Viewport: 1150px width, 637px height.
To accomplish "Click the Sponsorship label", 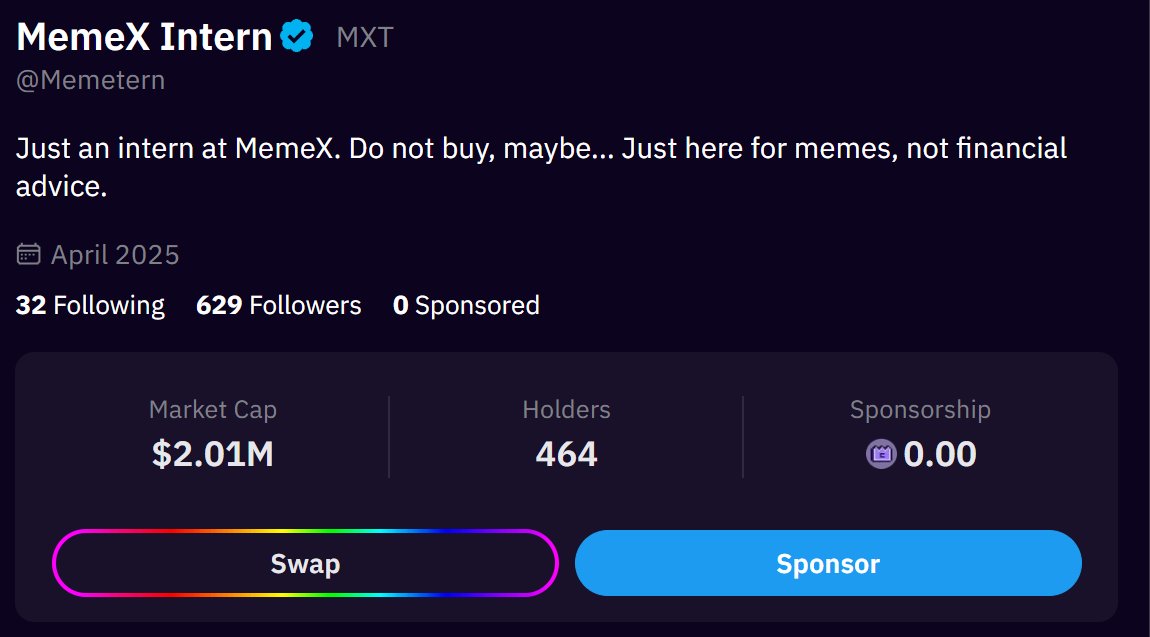I will point(920,410).
